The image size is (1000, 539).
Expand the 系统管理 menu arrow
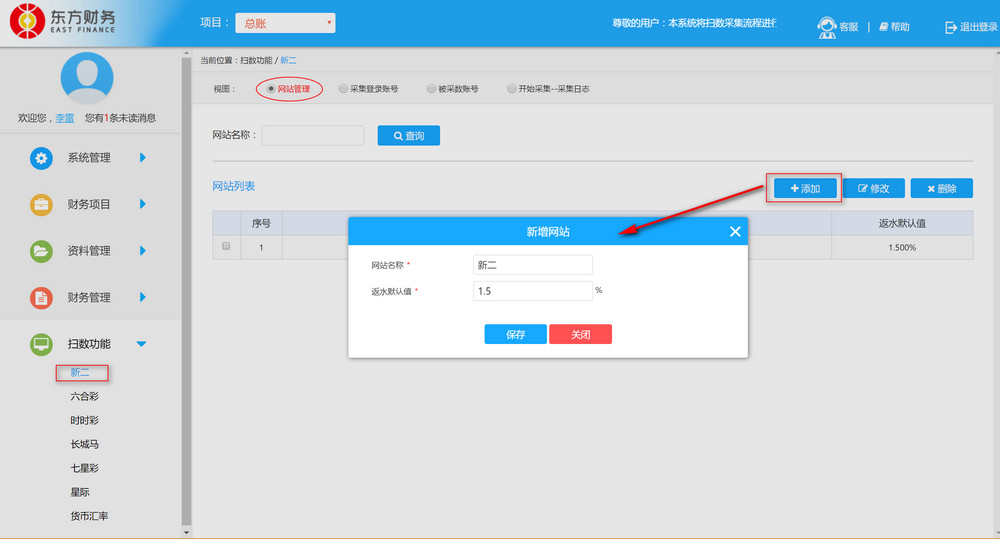click(143, 158)
